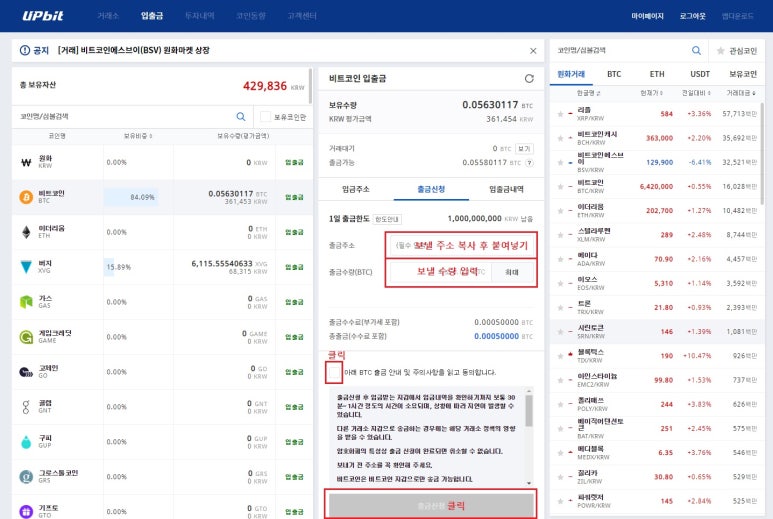Click the Verge XVG triangle icon
Viewport: 773px width, 519px height.
[x=26, y=267]
